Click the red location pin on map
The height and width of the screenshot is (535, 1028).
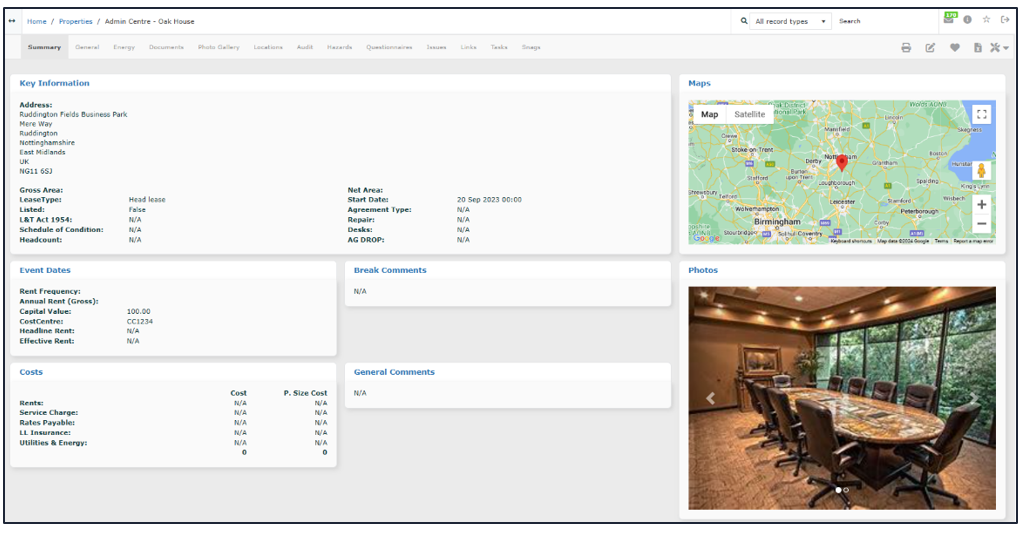pyautogui.click(x=842, y=163)
